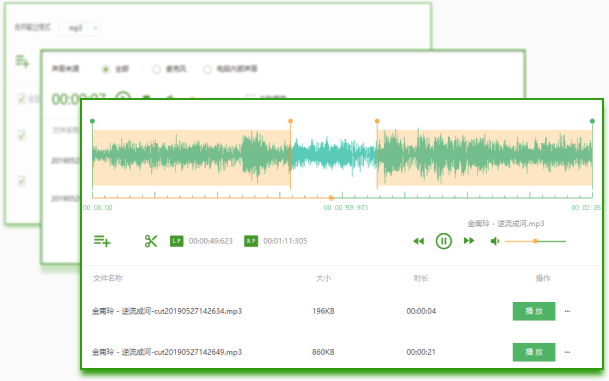Image resolution: width=609 pixels, height=381 pixels.
Task: Toggle the topmost select-all checkbox in the rearmost window
Action: 22,99
